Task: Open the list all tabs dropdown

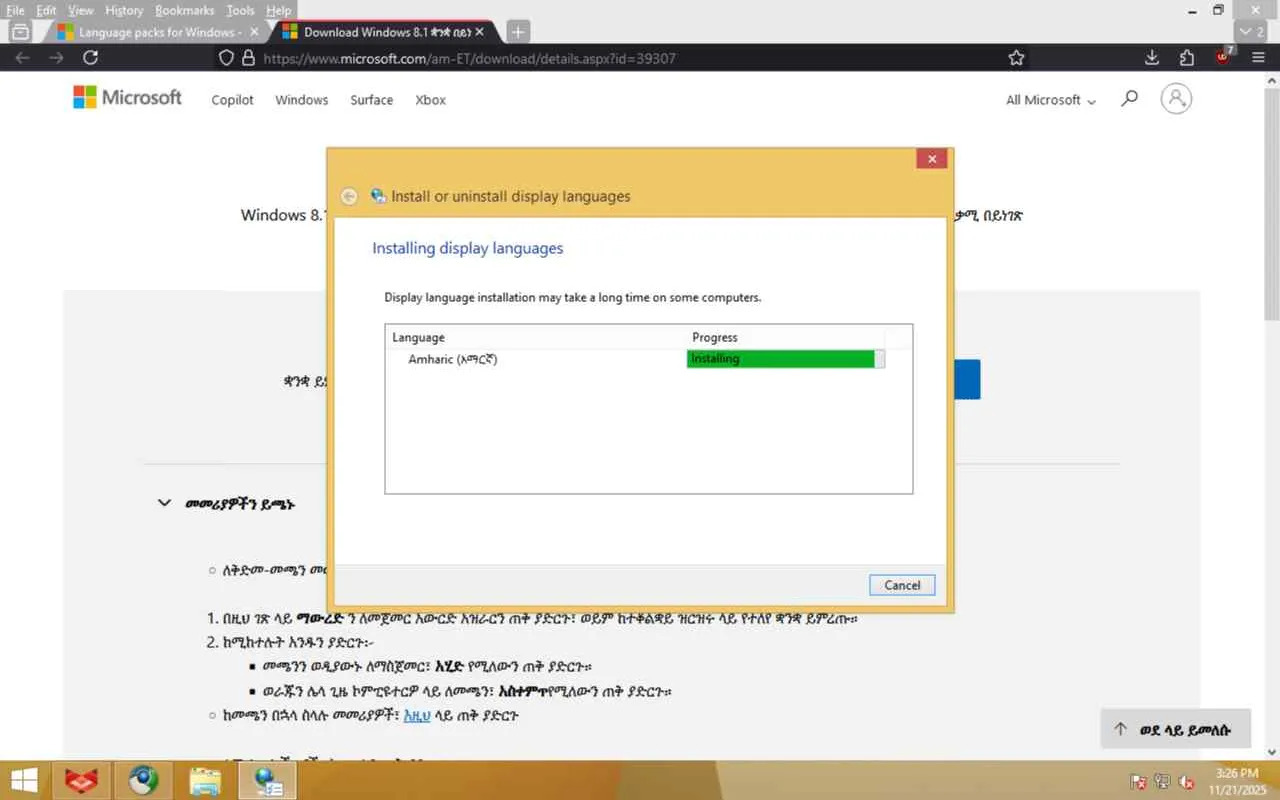Action: (x=1251, y=32)
